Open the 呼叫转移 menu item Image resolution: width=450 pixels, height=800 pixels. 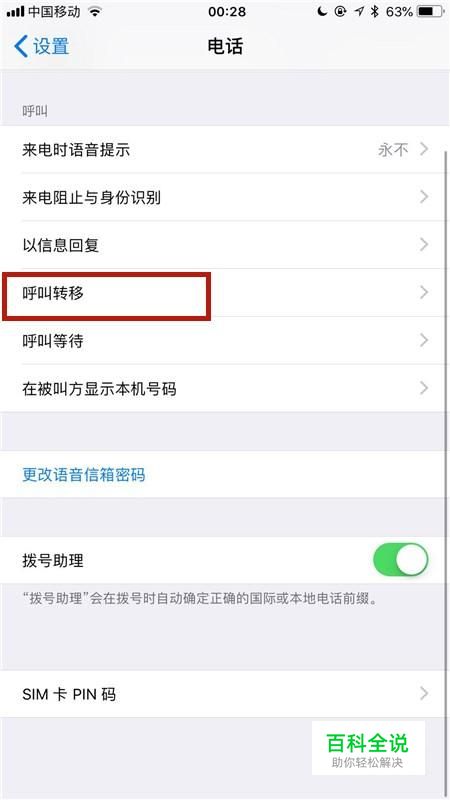pos(225,293)
